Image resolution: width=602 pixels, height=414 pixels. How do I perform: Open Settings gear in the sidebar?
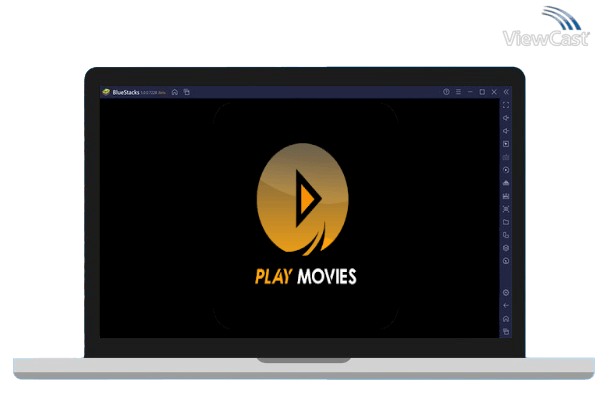506,293
